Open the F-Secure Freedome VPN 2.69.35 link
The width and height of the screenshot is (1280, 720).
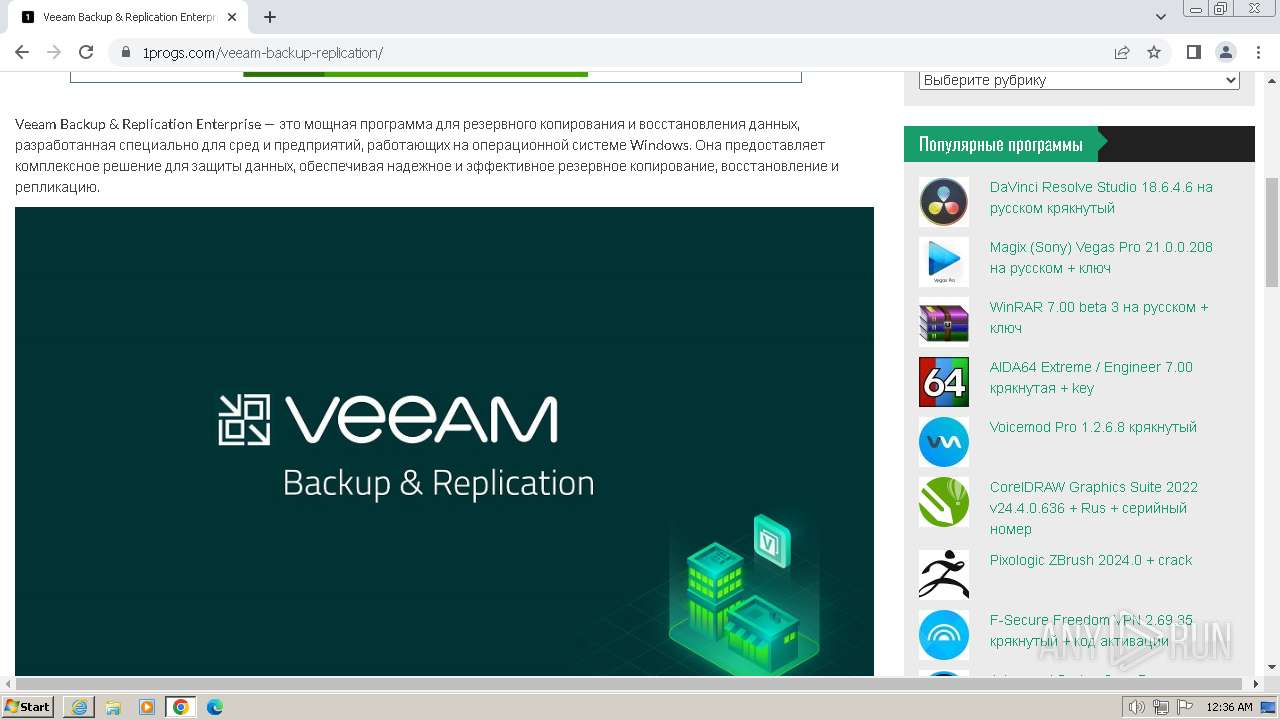tap(1091, 630)
